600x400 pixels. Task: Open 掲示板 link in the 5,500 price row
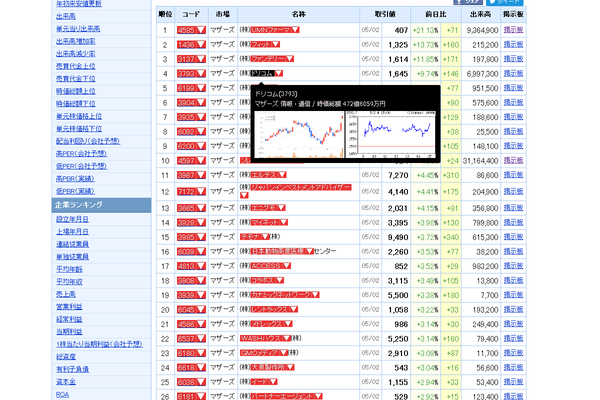tap(513, 295)
